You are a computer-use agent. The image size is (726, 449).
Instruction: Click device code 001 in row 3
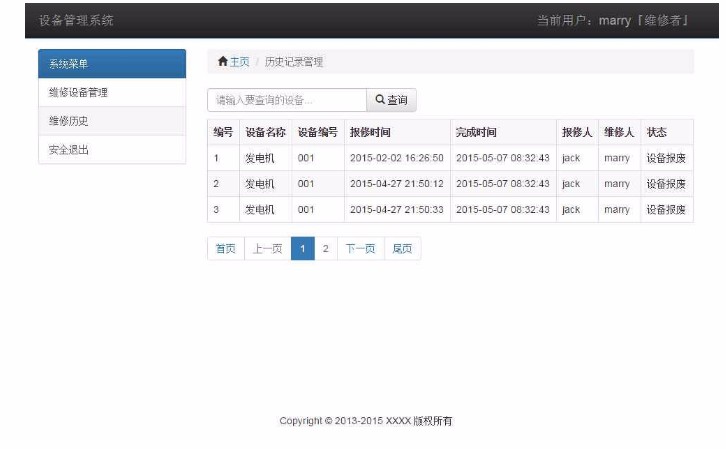pos(306,210)
